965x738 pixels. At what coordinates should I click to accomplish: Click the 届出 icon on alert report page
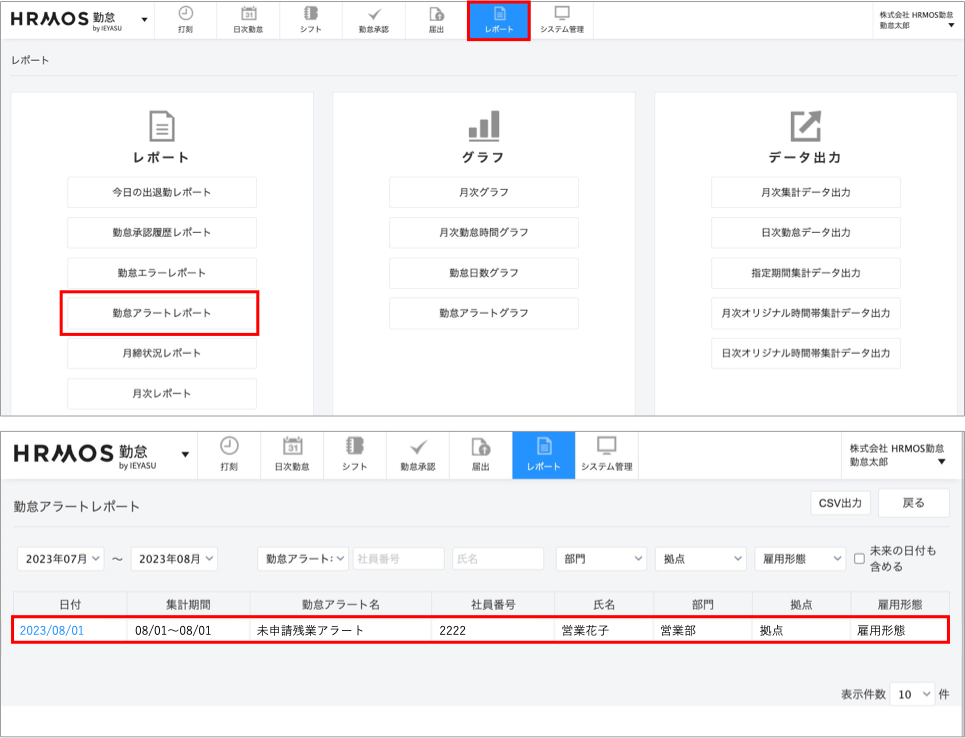480,447
